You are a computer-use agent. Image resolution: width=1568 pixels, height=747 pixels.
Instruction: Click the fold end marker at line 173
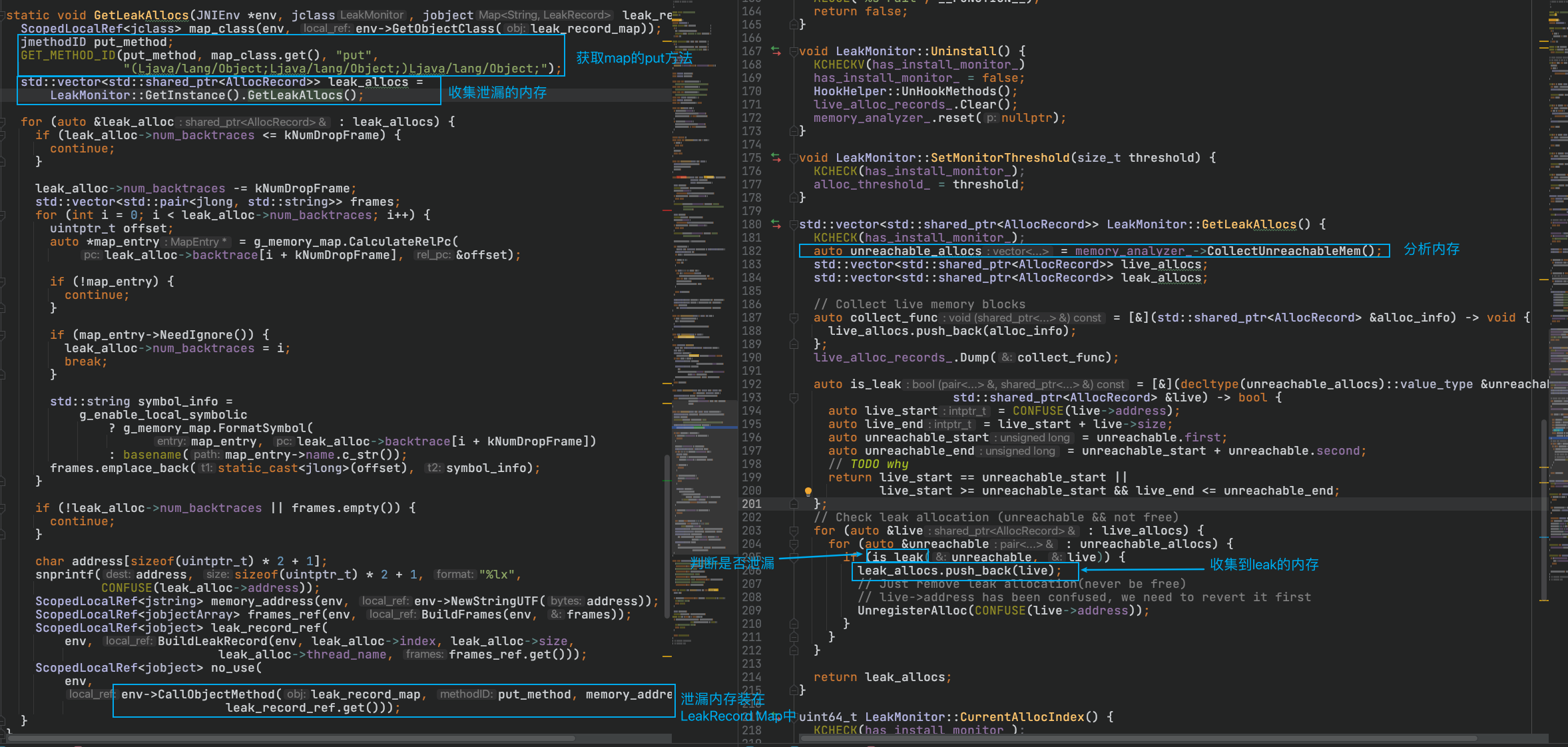(x=794, y=131)
